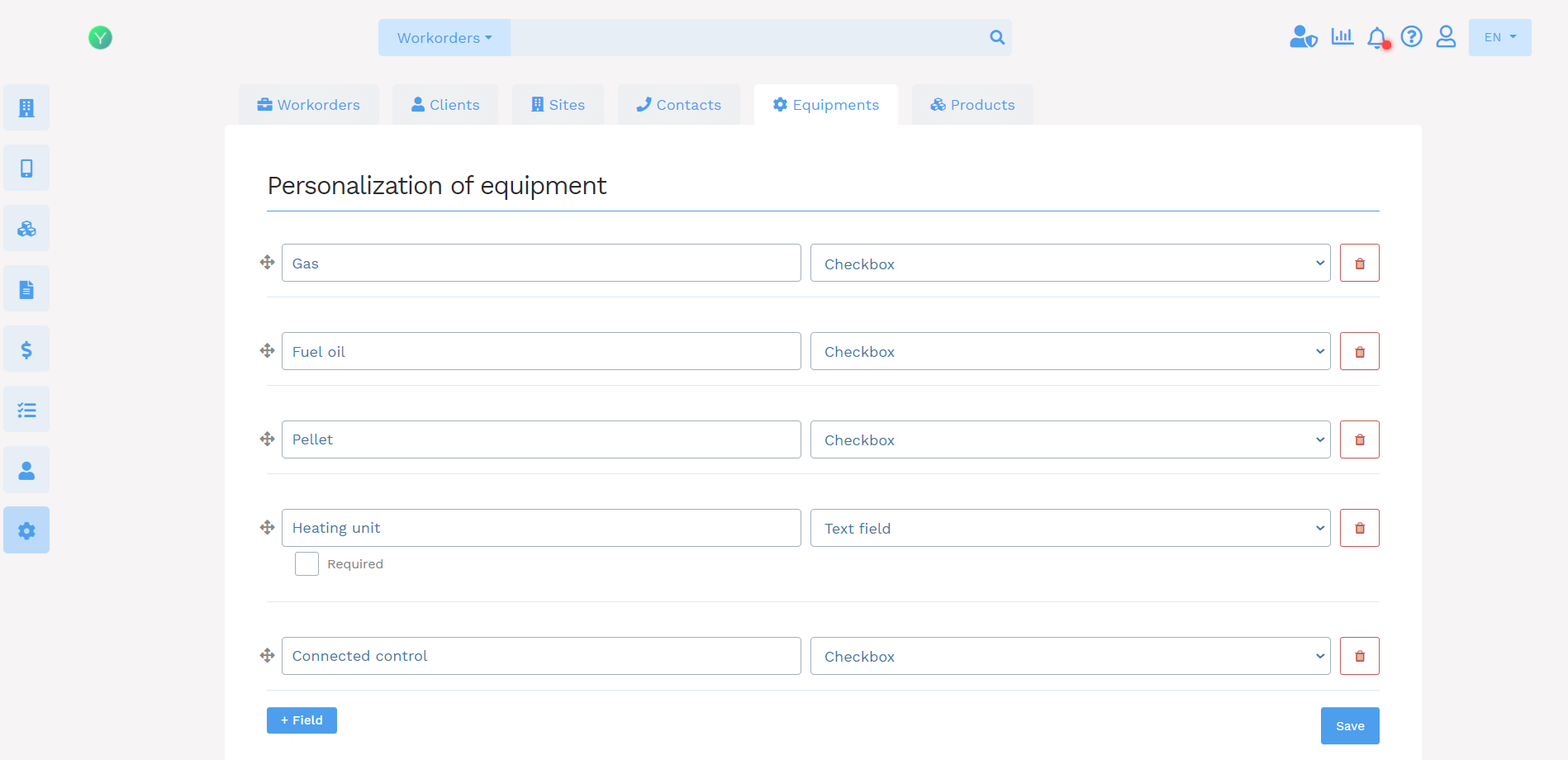Click the move handle for Heating unit row
This screenshot has width=1568, height=760.
point(267,528)
